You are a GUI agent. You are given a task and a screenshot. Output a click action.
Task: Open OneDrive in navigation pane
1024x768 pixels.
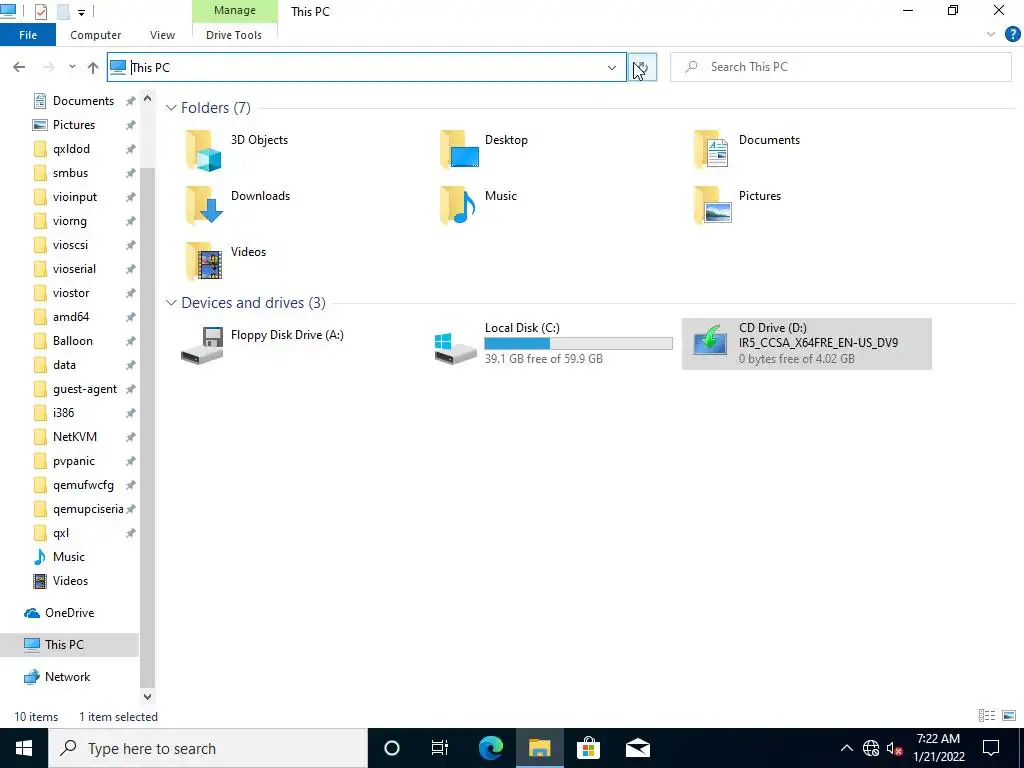[x=69, y=613]
